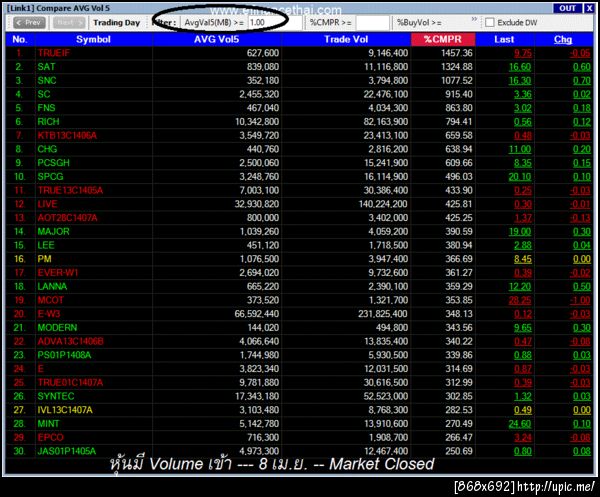
Task: Click MCOT last price 28.25
Action: [520, 300]
